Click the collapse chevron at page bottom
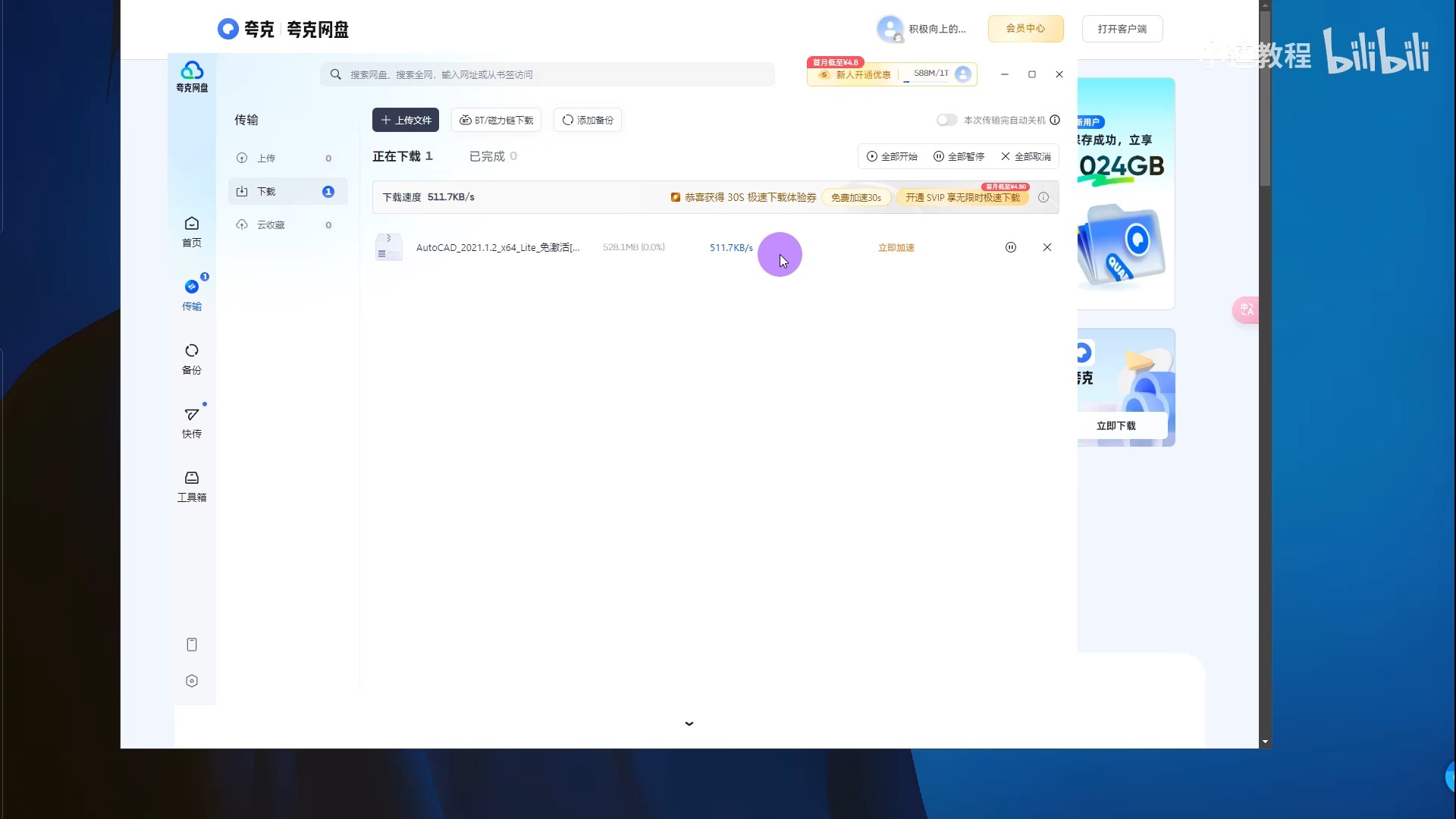The height and width of the screenshot is (819, 1456). (689, 723)
